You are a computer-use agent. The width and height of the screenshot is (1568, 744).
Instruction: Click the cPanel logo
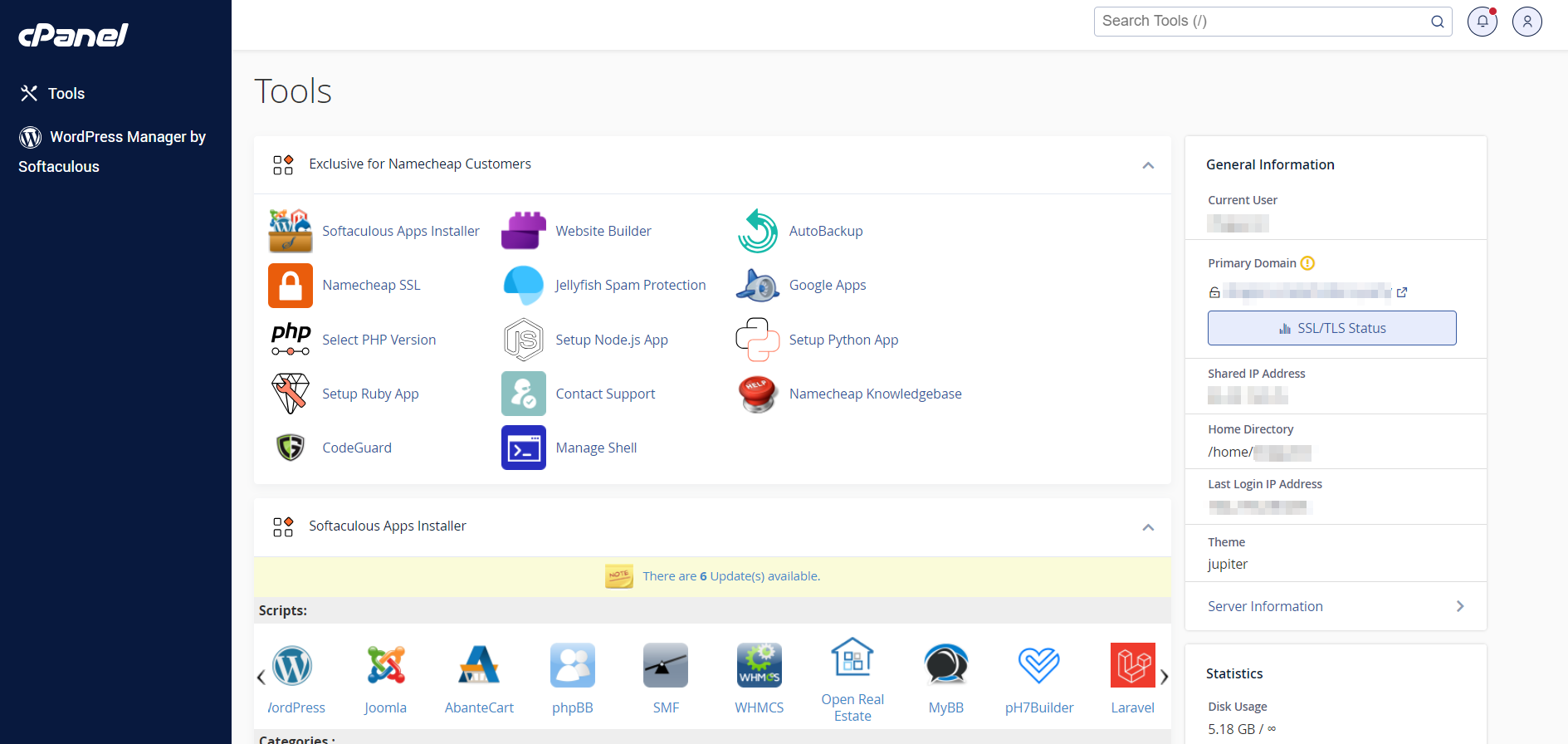tap(74, 35)
